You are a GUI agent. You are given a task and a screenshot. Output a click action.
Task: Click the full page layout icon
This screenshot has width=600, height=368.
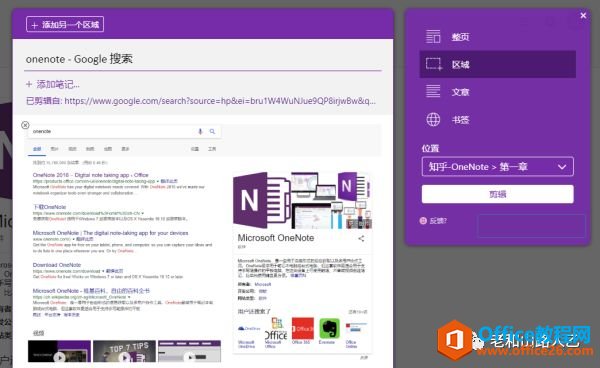tap(433, 37)
